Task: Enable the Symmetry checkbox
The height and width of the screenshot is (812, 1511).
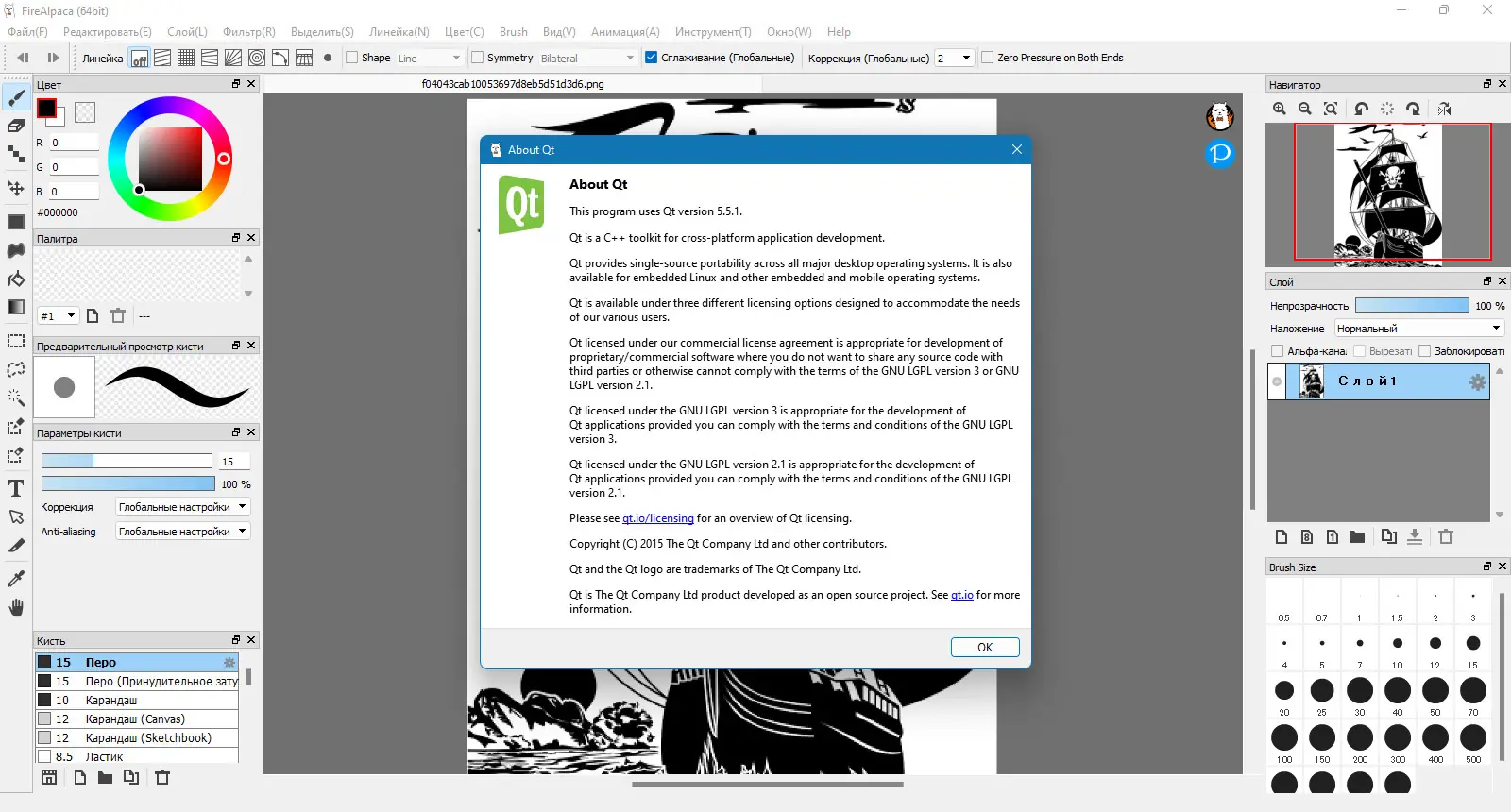Action: pos(477,58)
